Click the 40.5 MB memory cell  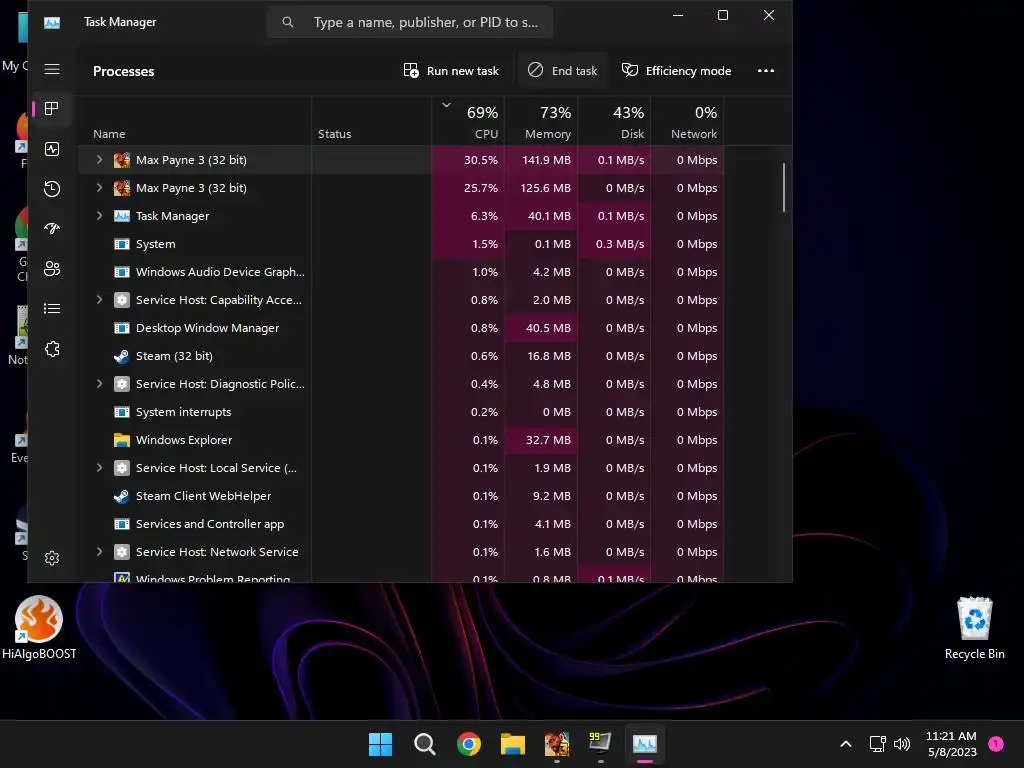541,328
